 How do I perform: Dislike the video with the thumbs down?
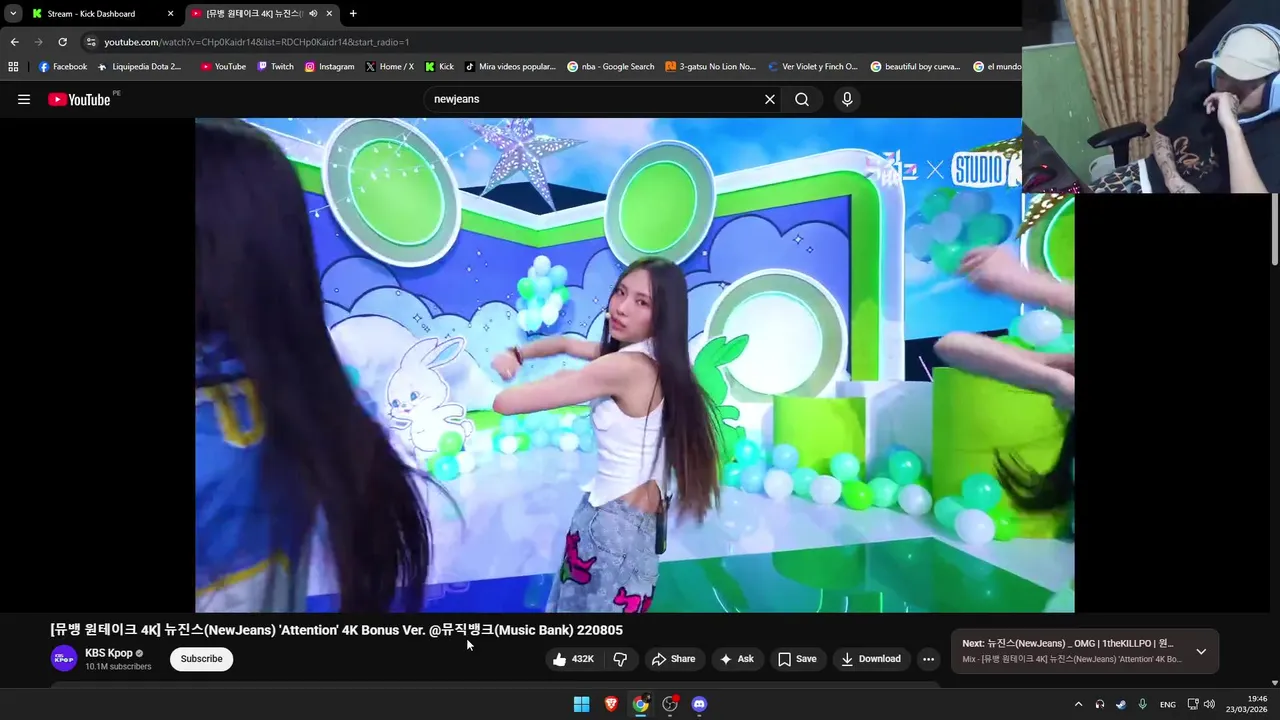tap(620, 659)
